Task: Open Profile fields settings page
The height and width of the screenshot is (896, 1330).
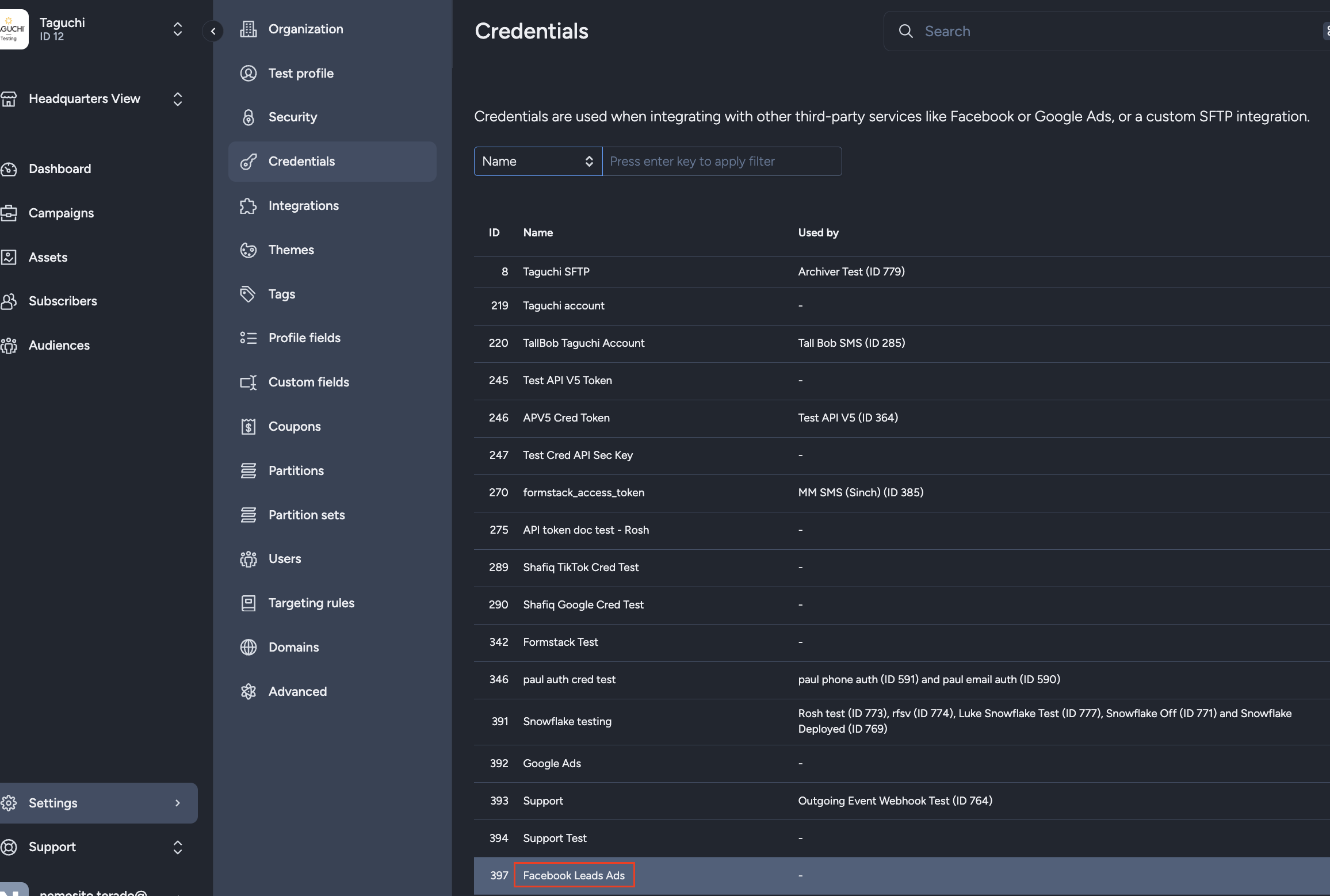Action: [x=304, y=338]
